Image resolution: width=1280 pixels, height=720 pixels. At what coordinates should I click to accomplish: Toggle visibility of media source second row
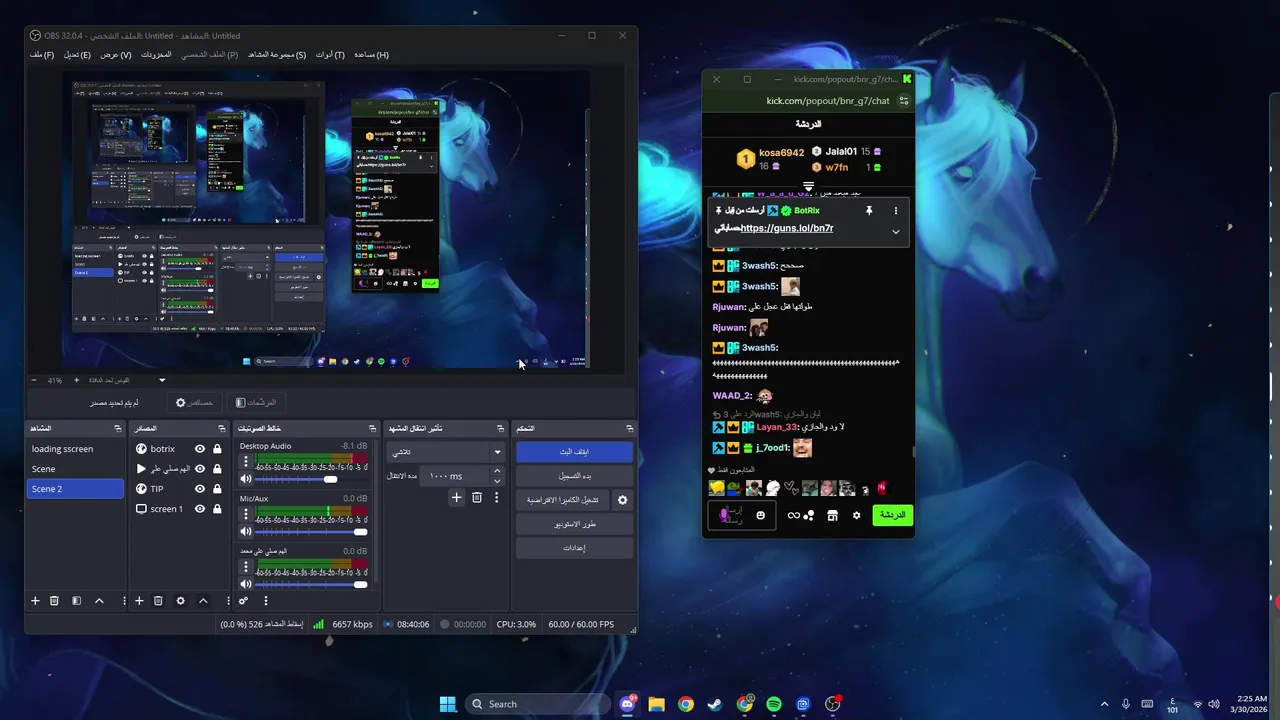click(200, 469)
